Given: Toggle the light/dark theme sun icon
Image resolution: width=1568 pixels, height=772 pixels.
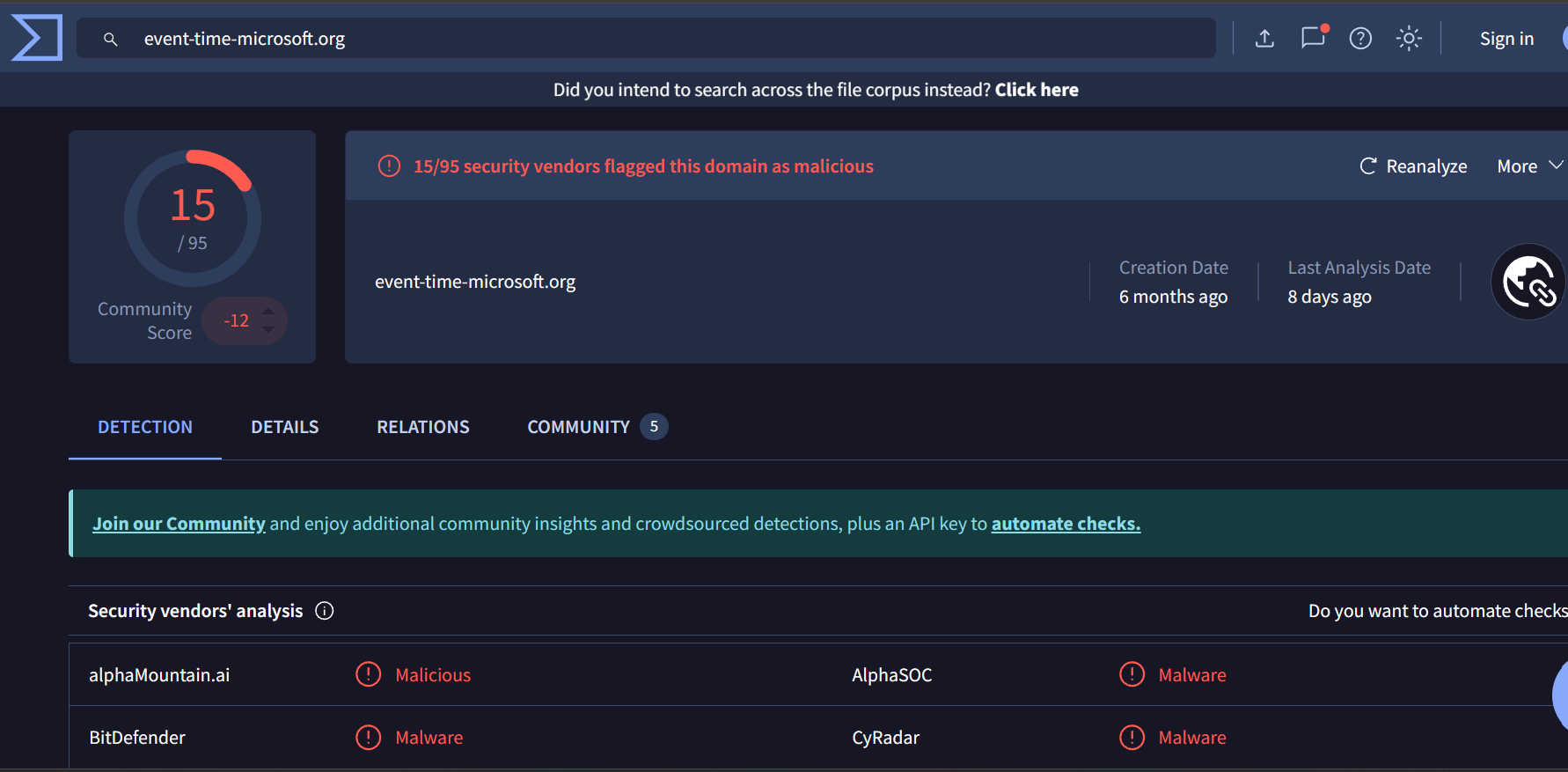Looking at the screenshot, I should pyautogui.click(x=1409, y=39).
